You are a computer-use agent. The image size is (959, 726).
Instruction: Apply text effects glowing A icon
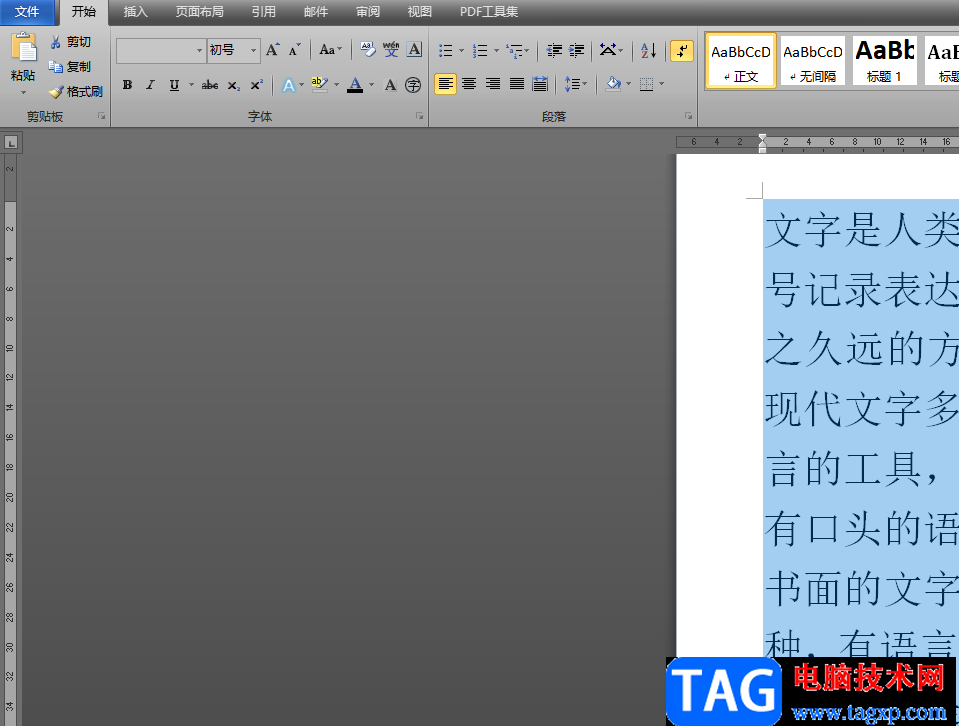(288, 85)
